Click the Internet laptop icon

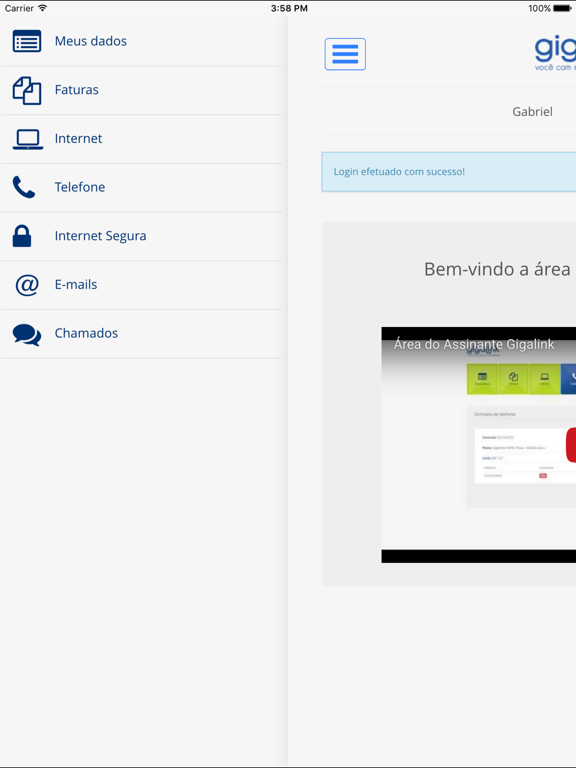(x=27, y=139)
